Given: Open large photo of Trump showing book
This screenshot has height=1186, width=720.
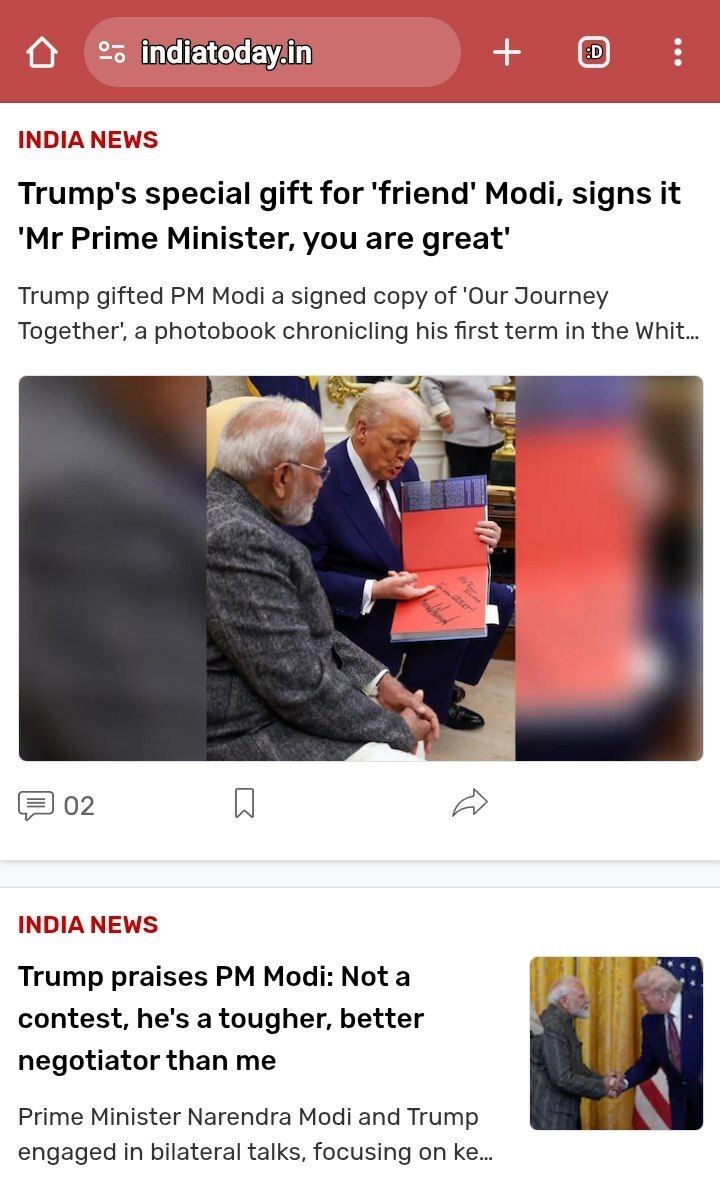Looking at the screenshot, I should [361, 568].
